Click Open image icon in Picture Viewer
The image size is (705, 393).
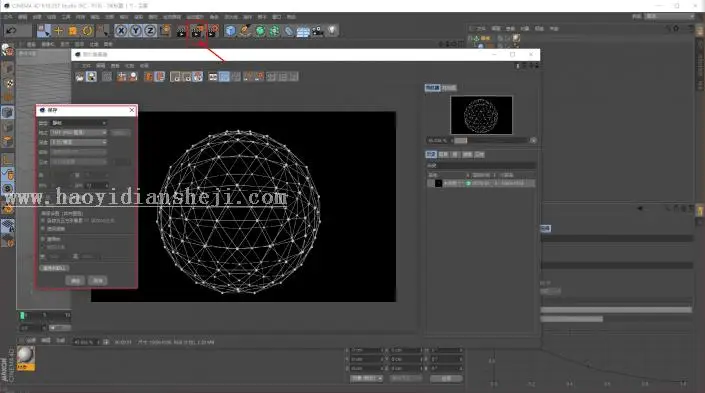80,77
